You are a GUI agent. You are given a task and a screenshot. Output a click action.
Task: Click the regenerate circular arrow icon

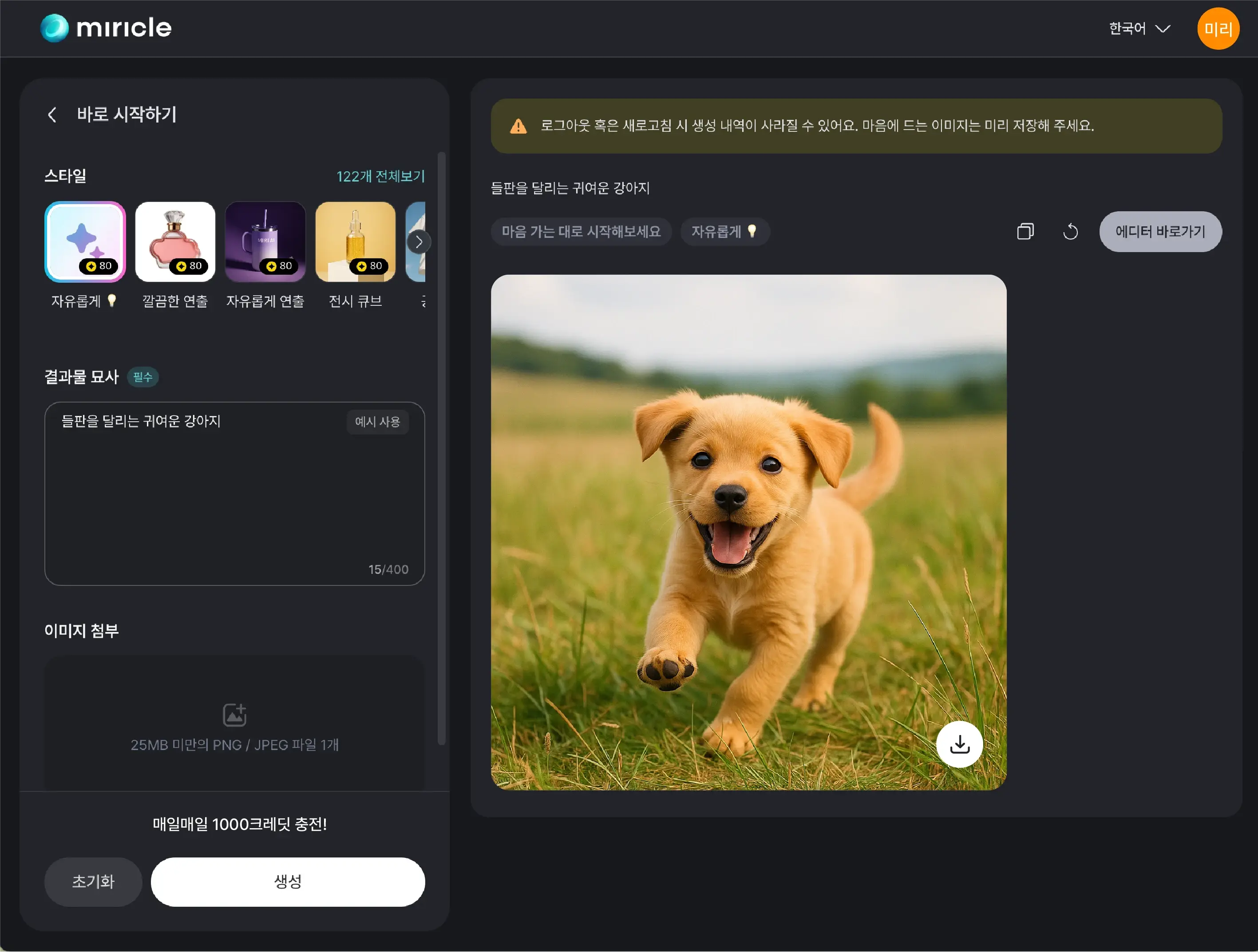tap(1070, 232)
